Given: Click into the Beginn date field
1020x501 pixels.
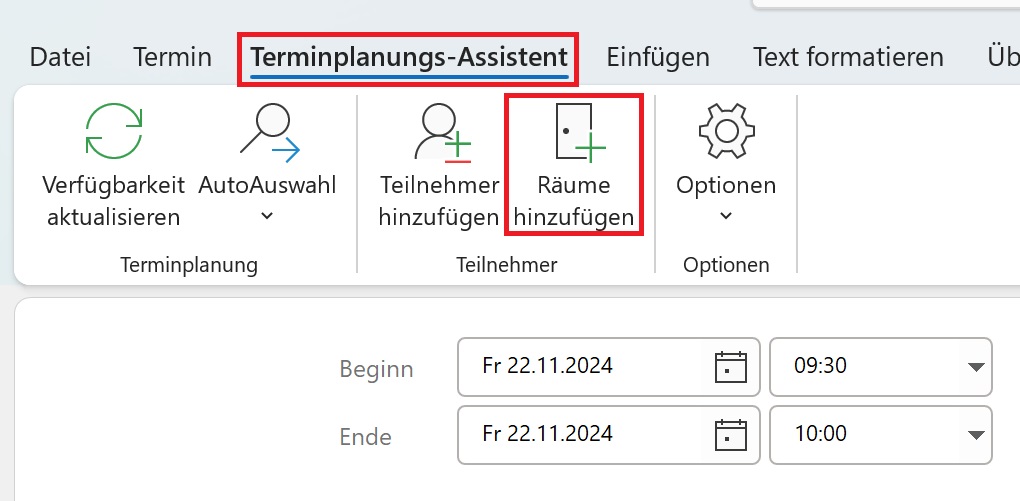Looking at the screenshot, I should pyautogui.click(x=608, y=367).
